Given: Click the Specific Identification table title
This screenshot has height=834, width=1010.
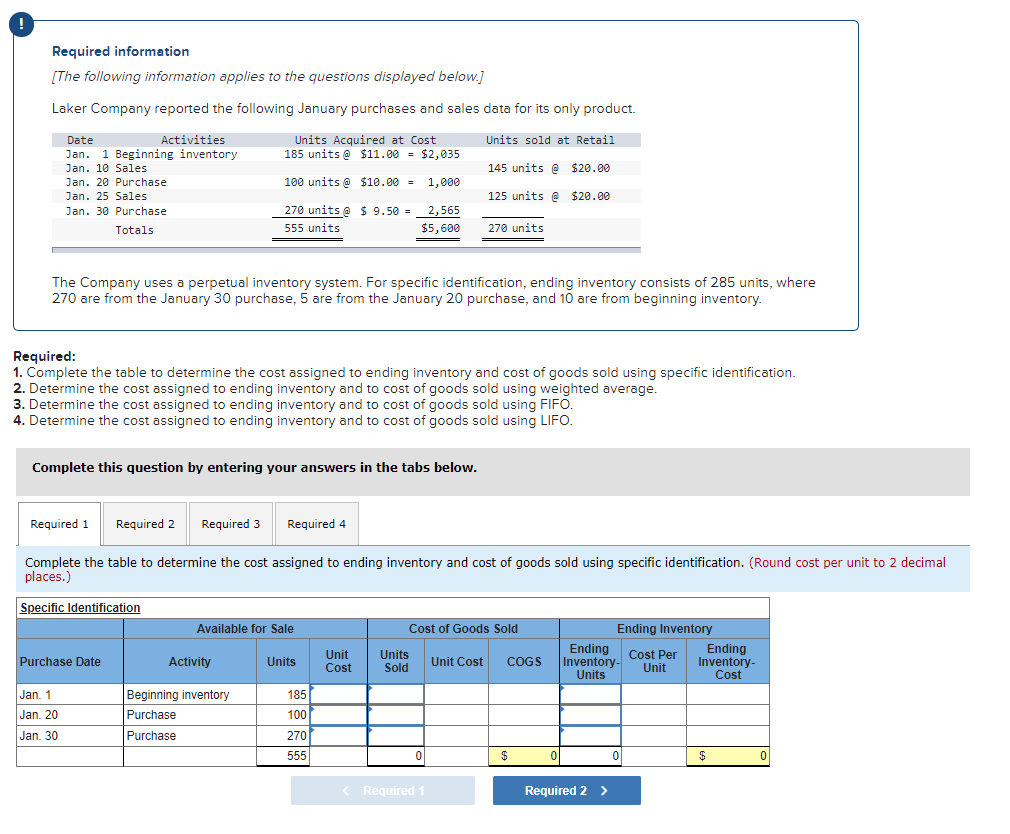Looking at the screenshot, I should 80,607.
